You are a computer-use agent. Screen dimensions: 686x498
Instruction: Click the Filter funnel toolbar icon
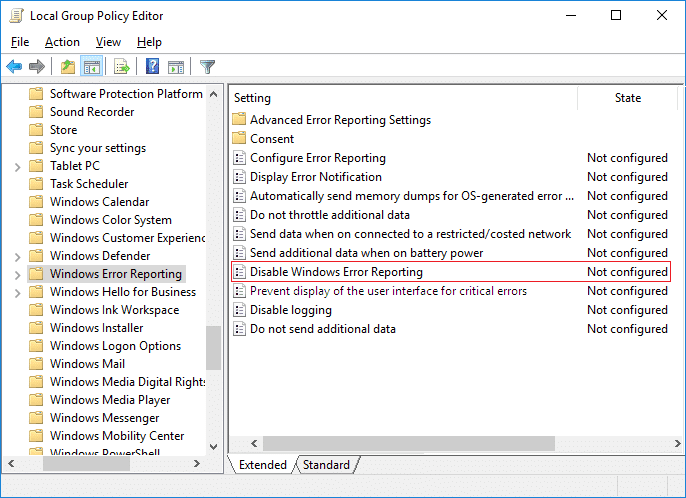pos(207,67)
